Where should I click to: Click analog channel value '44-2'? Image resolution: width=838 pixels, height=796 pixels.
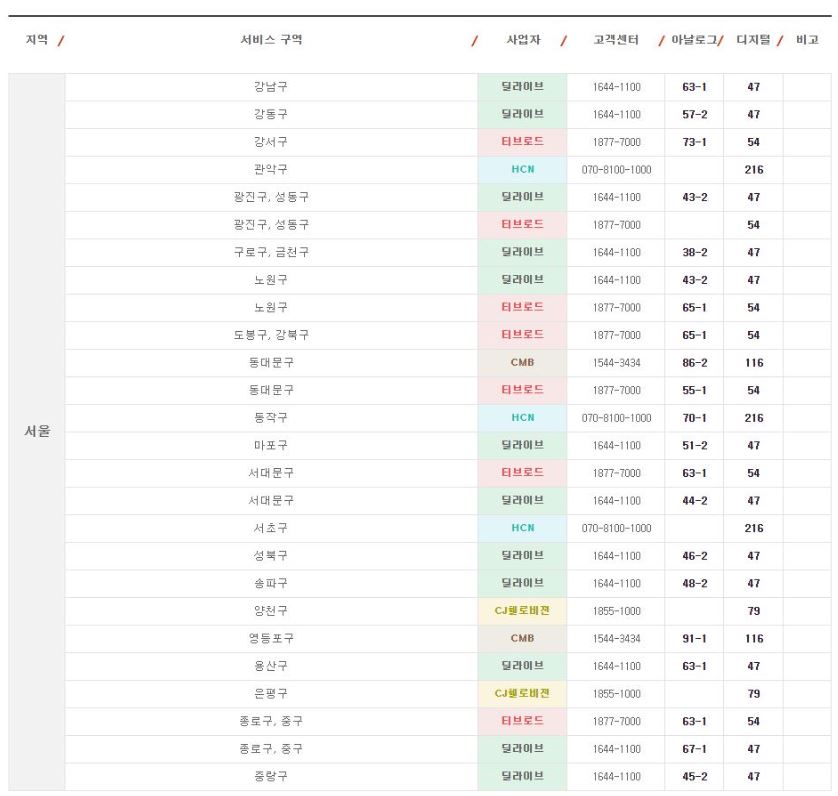coord(694,501)
